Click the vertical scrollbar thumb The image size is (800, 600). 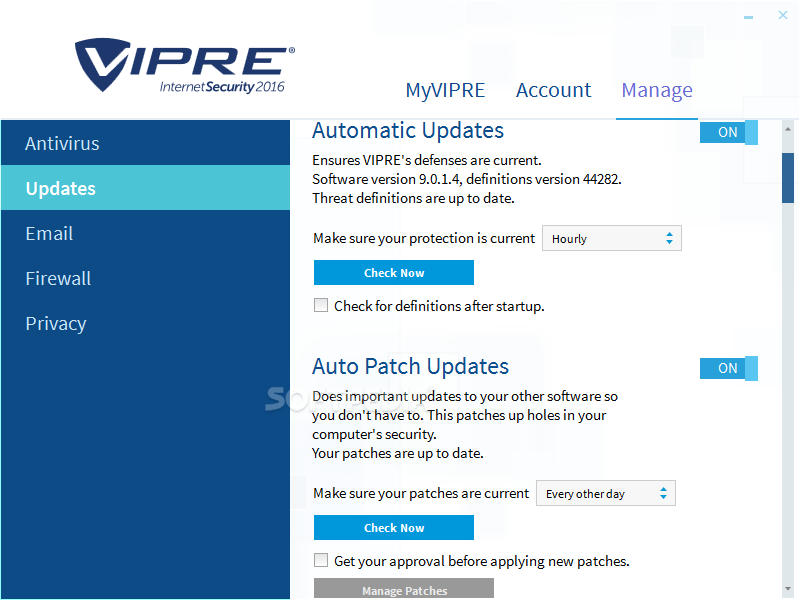coord(788,178)
